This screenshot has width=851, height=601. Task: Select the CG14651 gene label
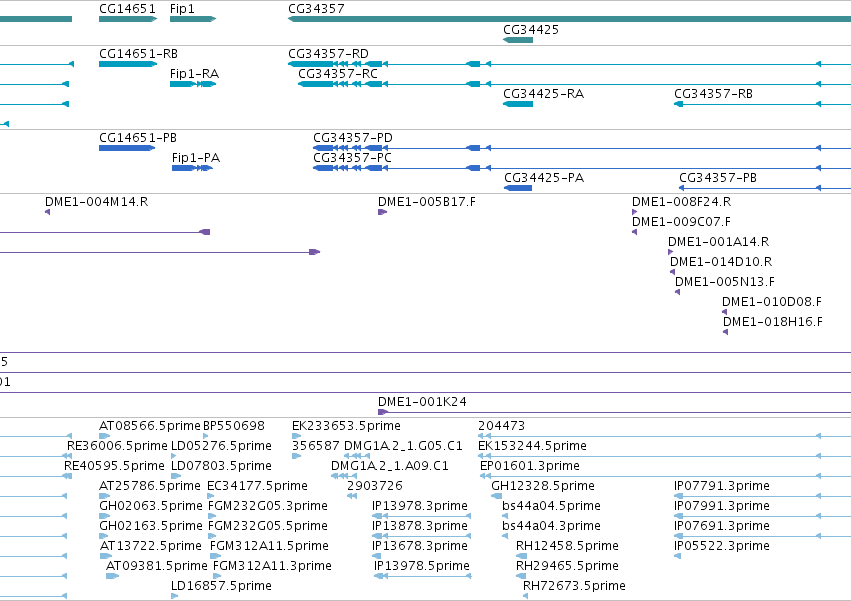pos(127,9)
